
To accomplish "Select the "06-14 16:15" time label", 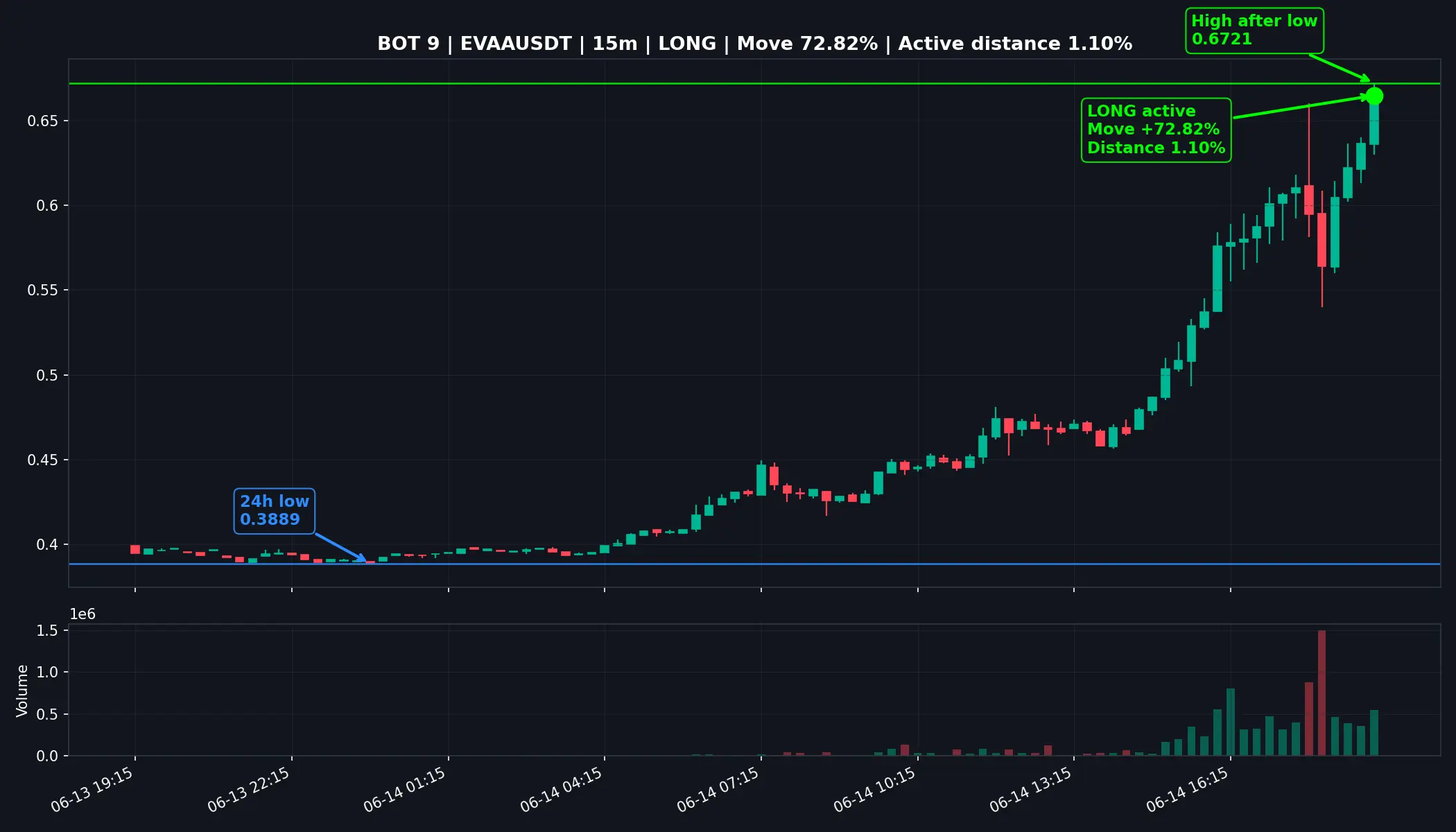I will 1188,790.
